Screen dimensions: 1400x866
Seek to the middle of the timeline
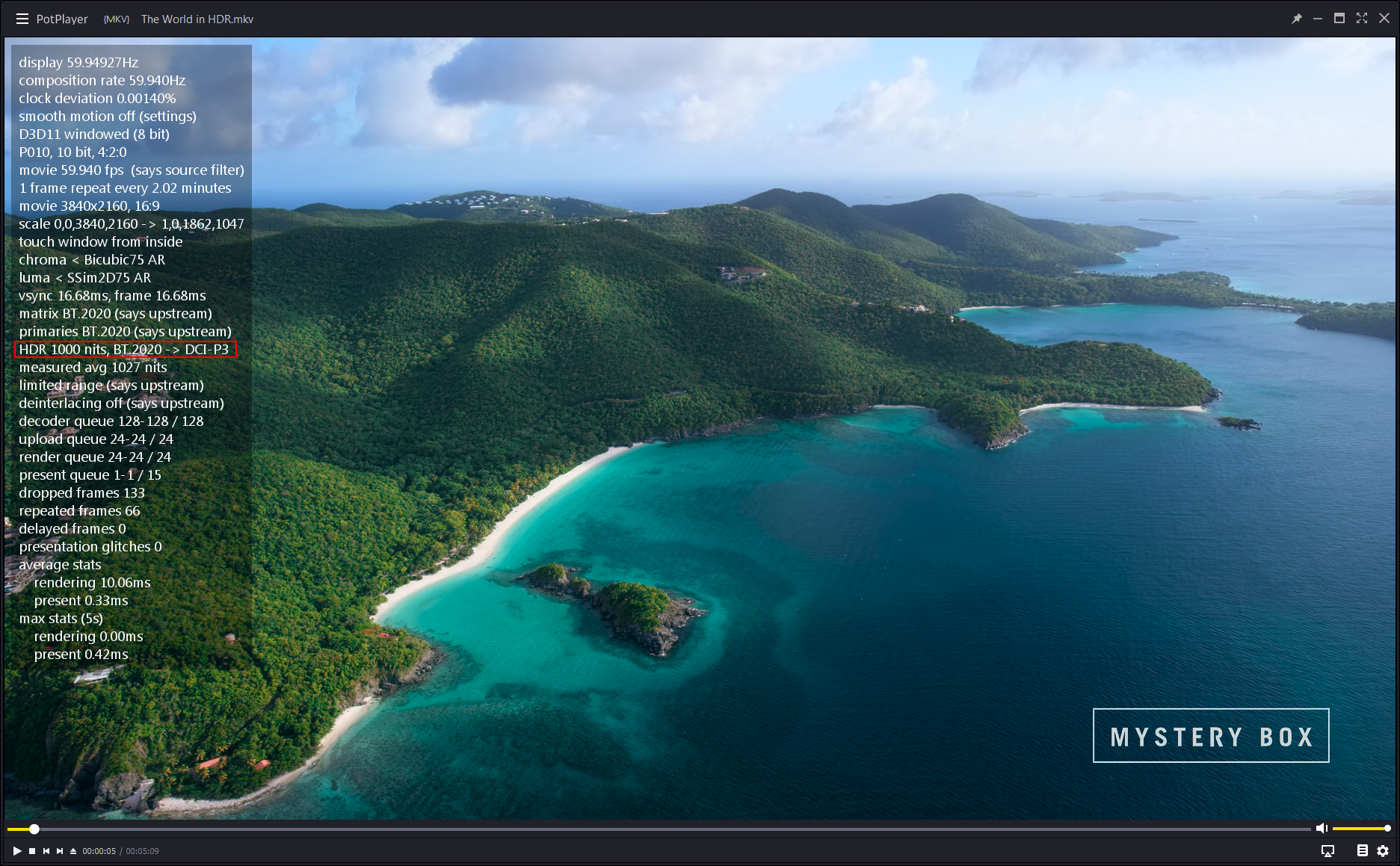[659, 829]
